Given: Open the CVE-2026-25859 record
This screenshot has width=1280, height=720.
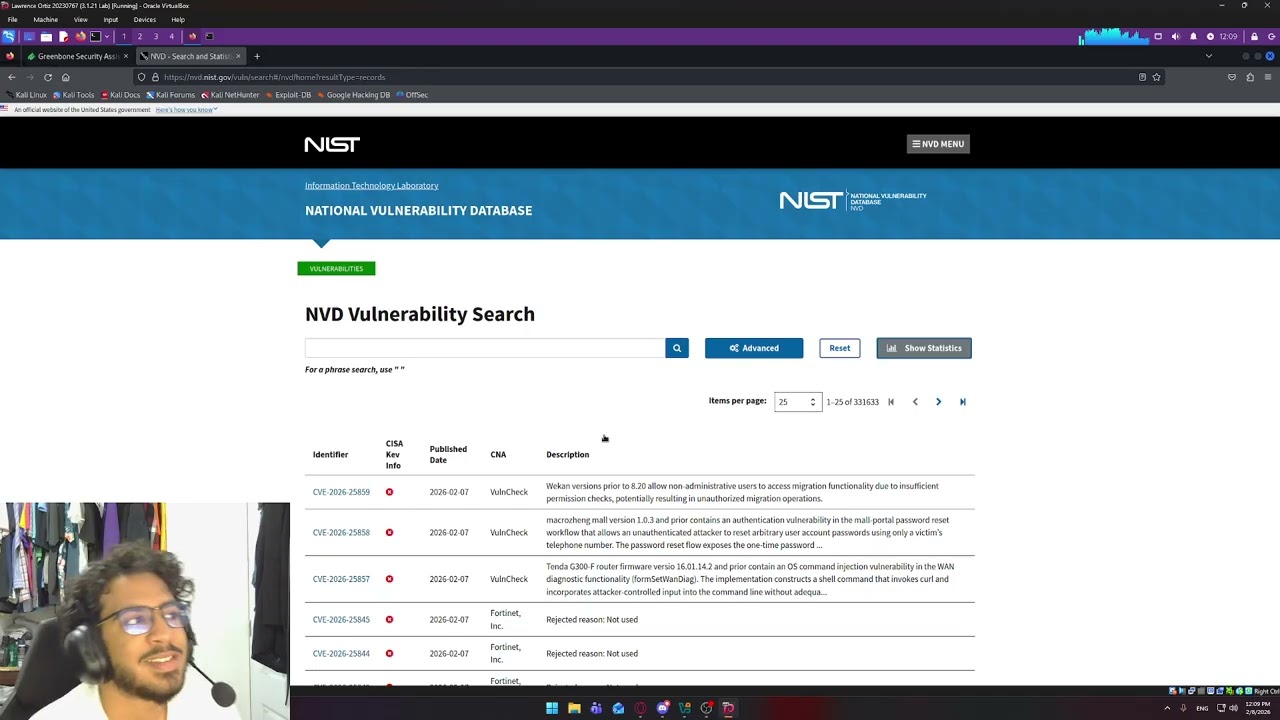Looking at the screenshot, I should [x=341, y=492].
